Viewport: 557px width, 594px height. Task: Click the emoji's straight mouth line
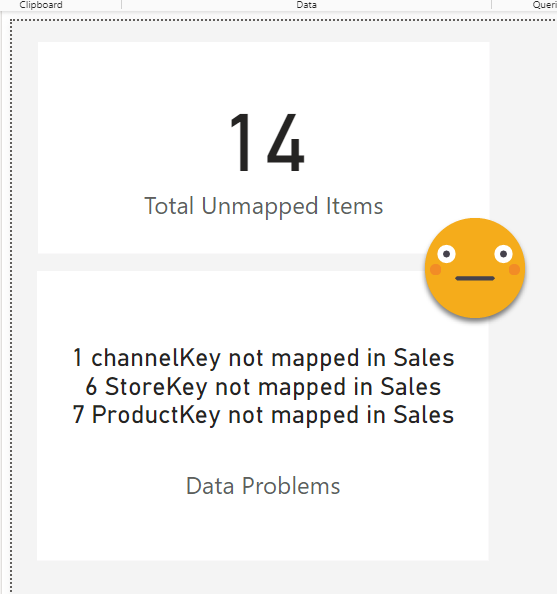point(475,278)
